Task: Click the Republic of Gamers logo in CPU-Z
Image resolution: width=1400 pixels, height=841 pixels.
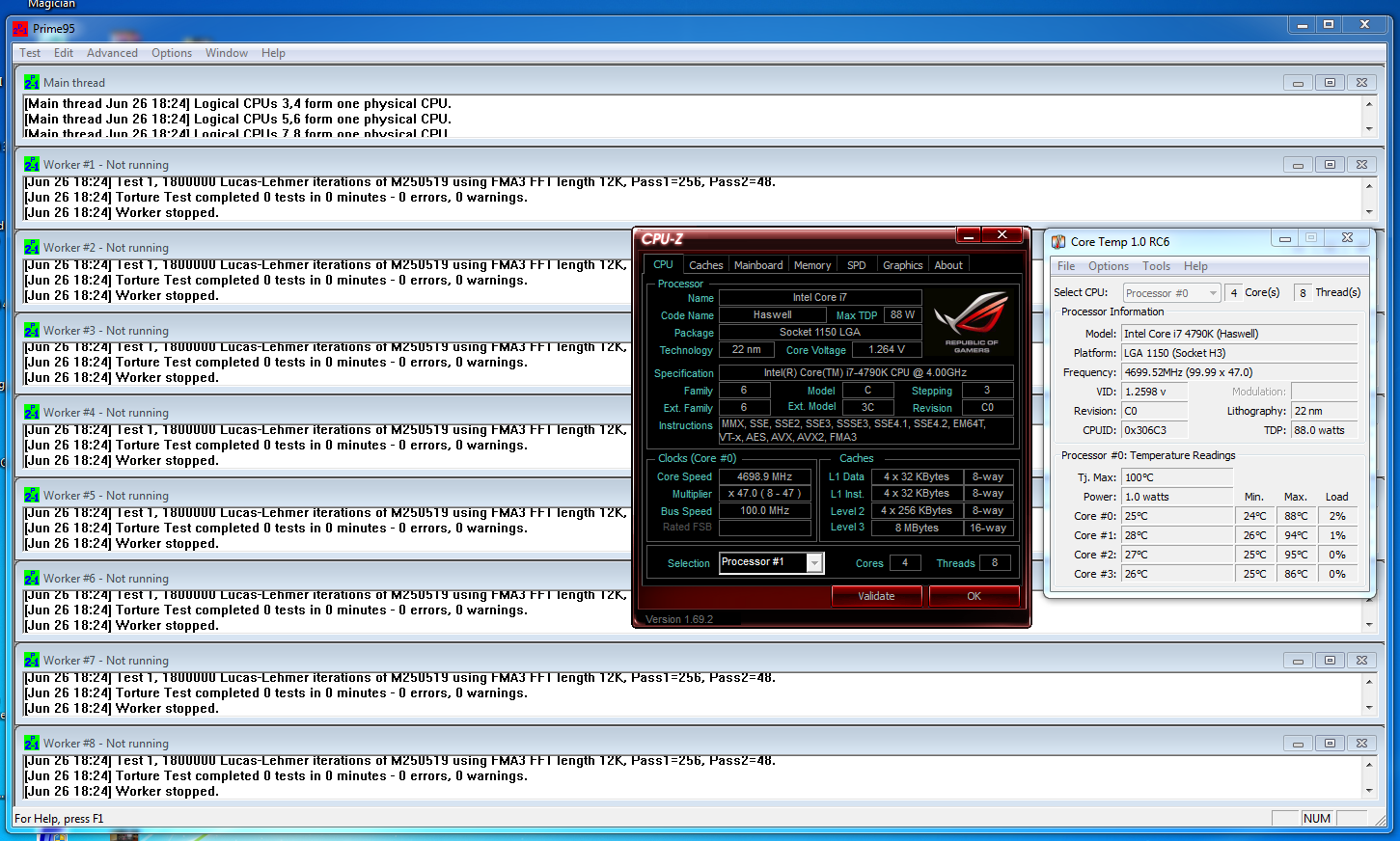Action: (971, 323)
